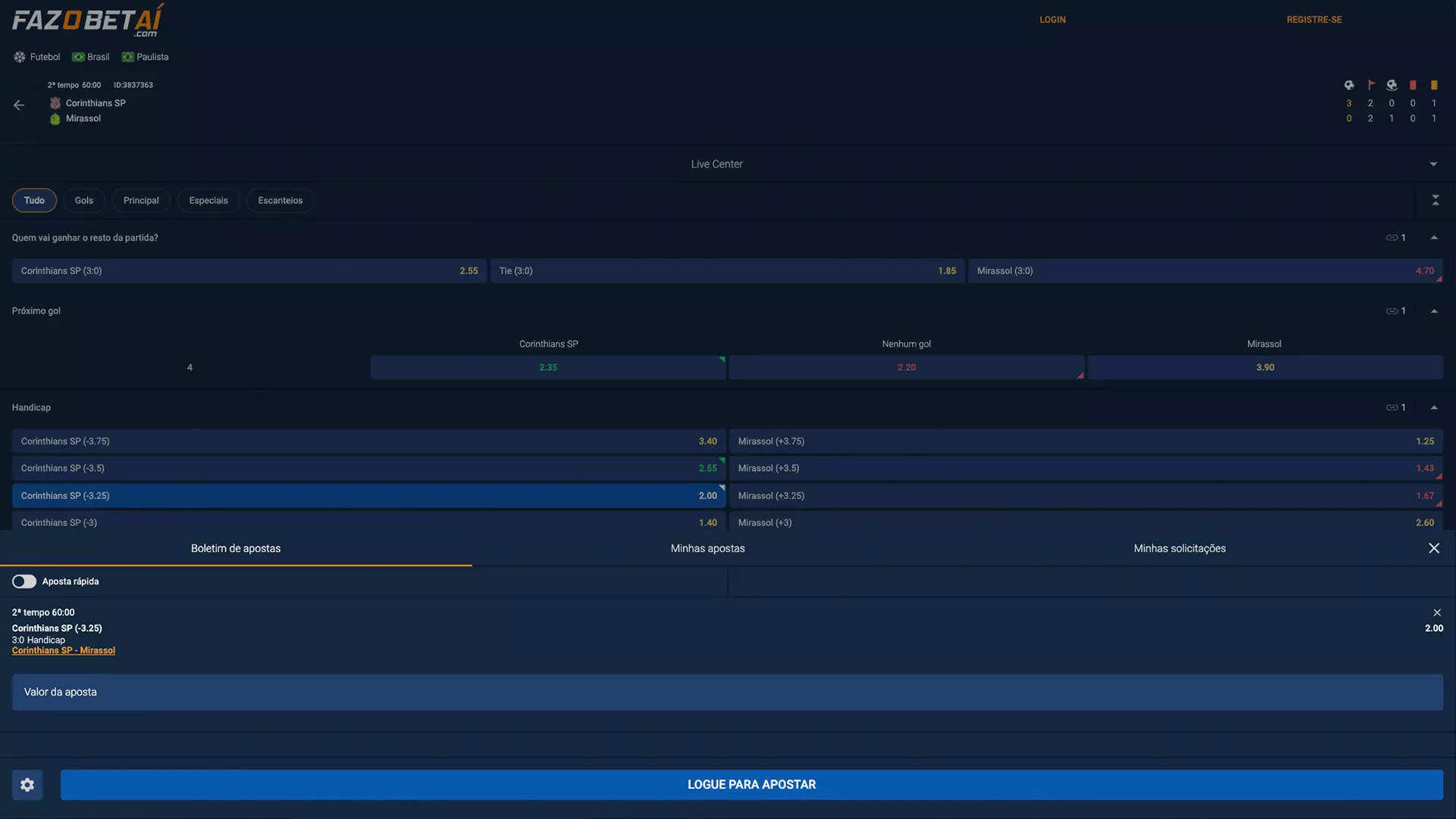The height and width of the screenshot is (819, 1456).
Task: Click the Paulista breadcrumb text
Action: [x=152, y=57]
